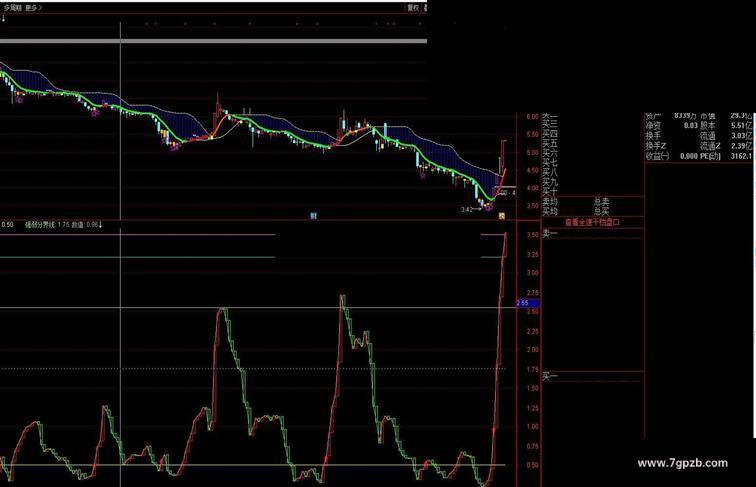This screenshot has height=487, width=756.
Task: Select the 买均 average buy row
Action: pos(550,211)
